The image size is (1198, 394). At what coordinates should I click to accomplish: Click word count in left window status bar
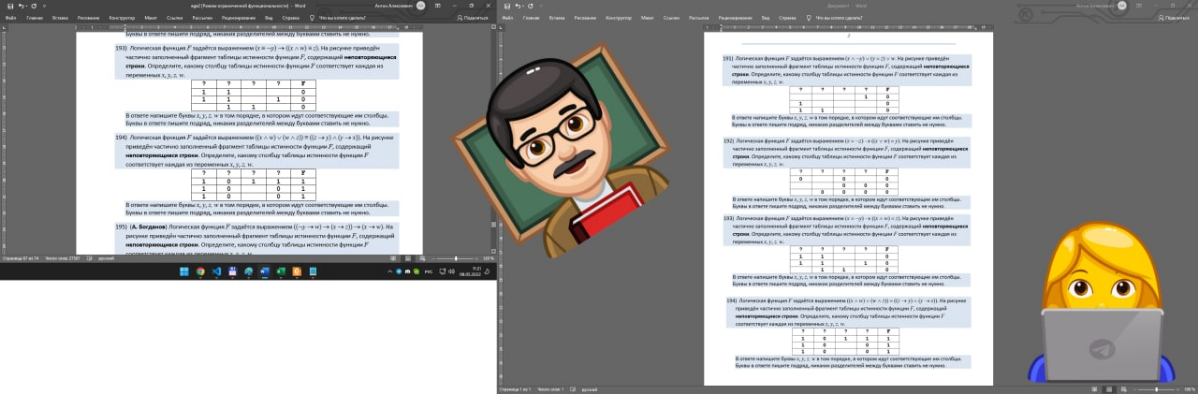pyautogui.click(x=63, y=258)
